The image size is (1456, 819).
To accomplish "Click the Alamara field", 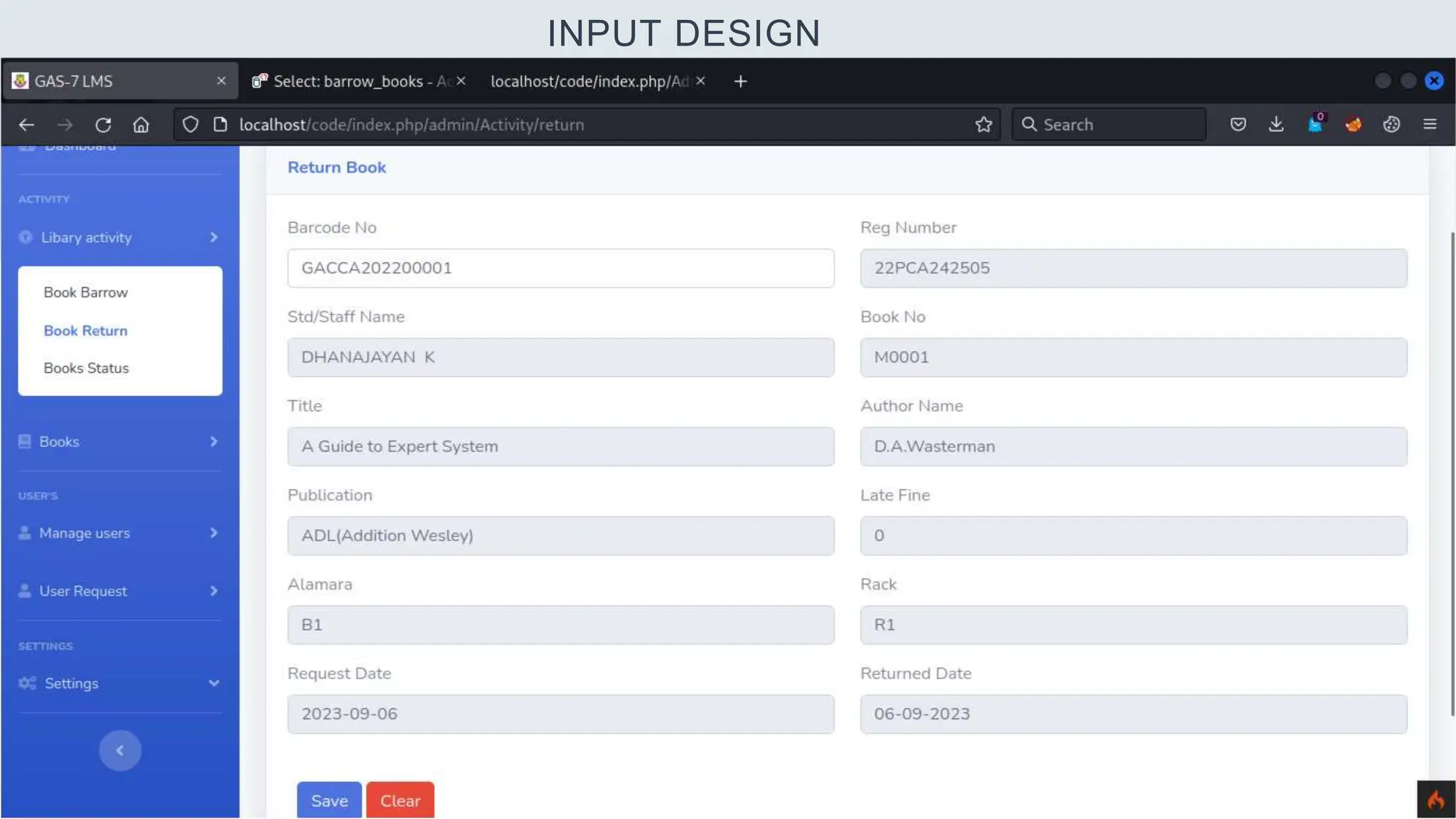I will coord(561,625).
